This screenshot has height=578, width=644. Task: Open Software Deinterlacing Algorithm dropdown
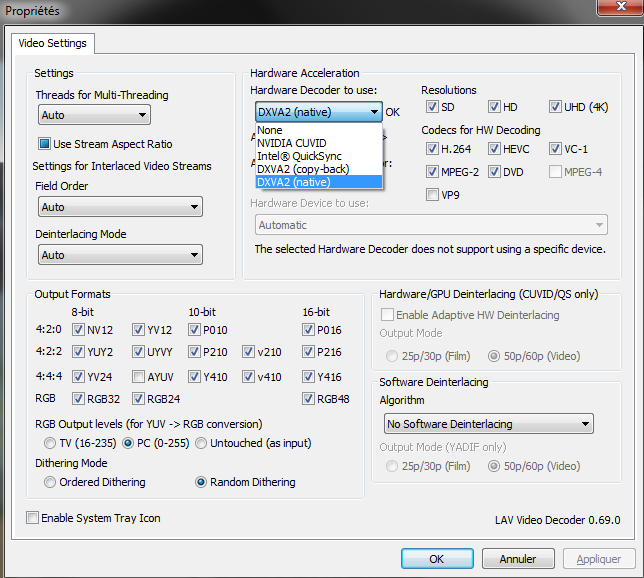click(x=489, y=424)
